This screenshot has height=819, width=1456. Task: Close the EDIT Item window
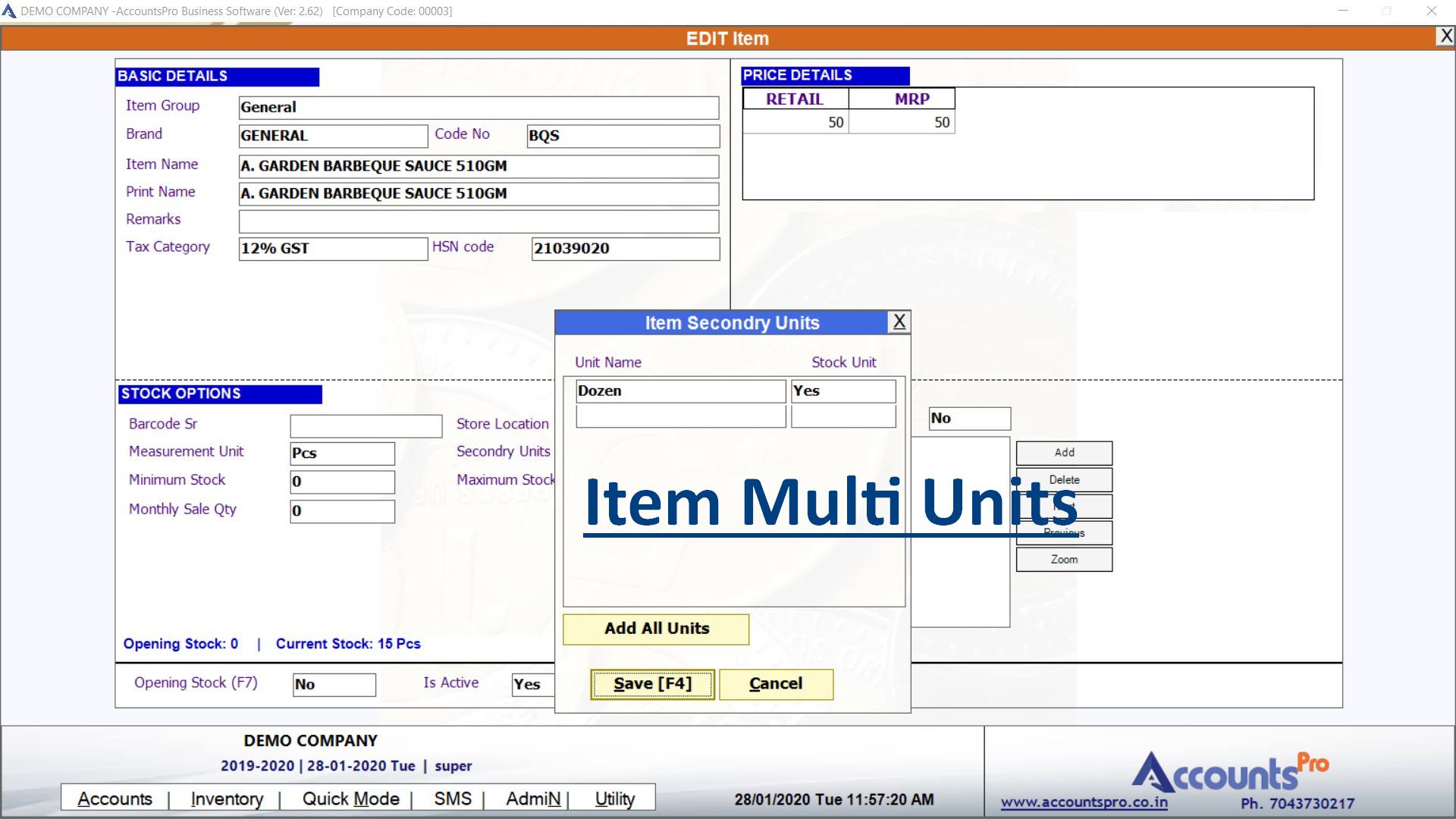[1445, 36]
